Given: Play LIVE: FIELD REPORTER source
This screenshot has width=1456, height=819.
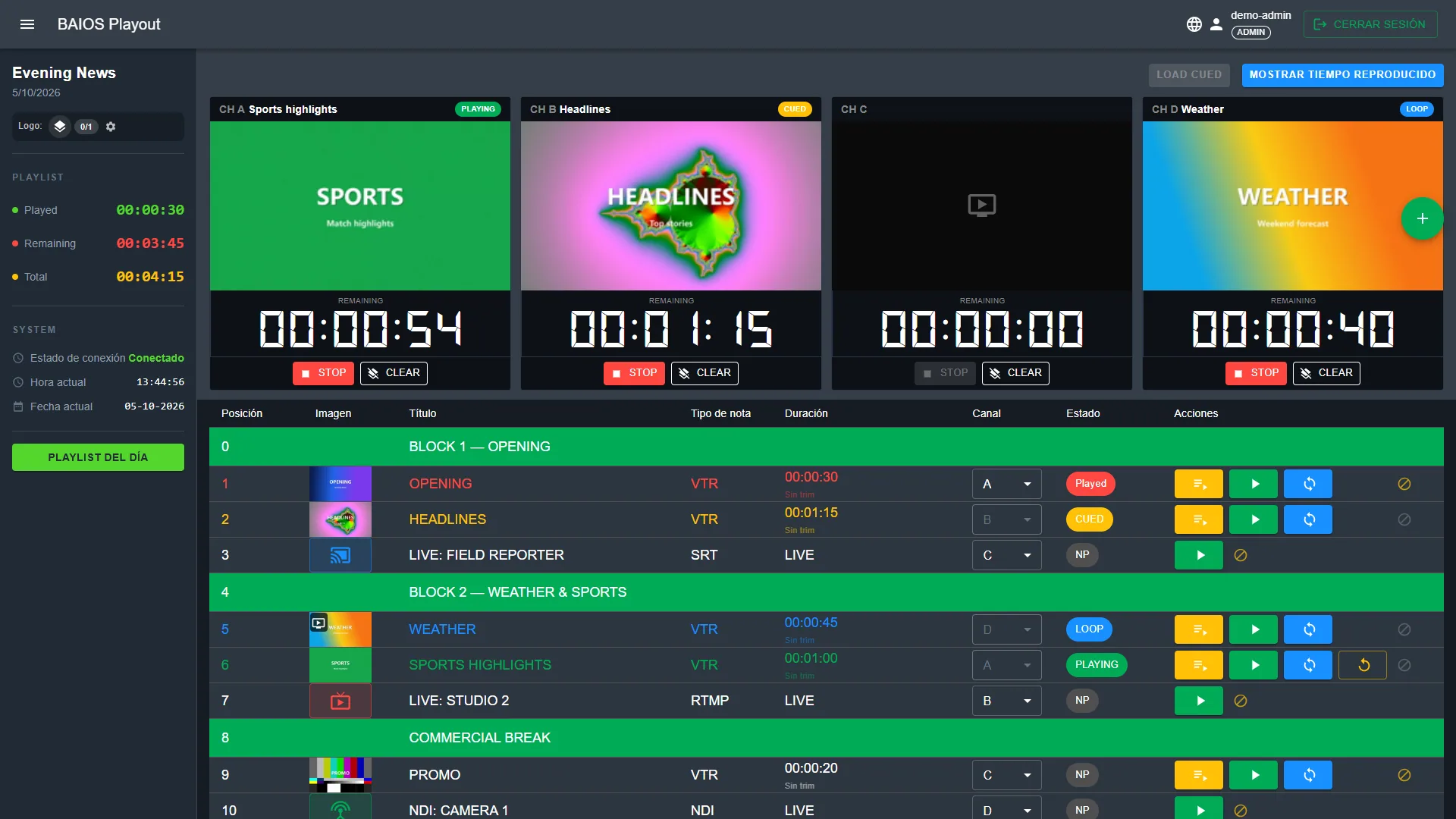Looking at the screenshot, I should coord(1198,555).
